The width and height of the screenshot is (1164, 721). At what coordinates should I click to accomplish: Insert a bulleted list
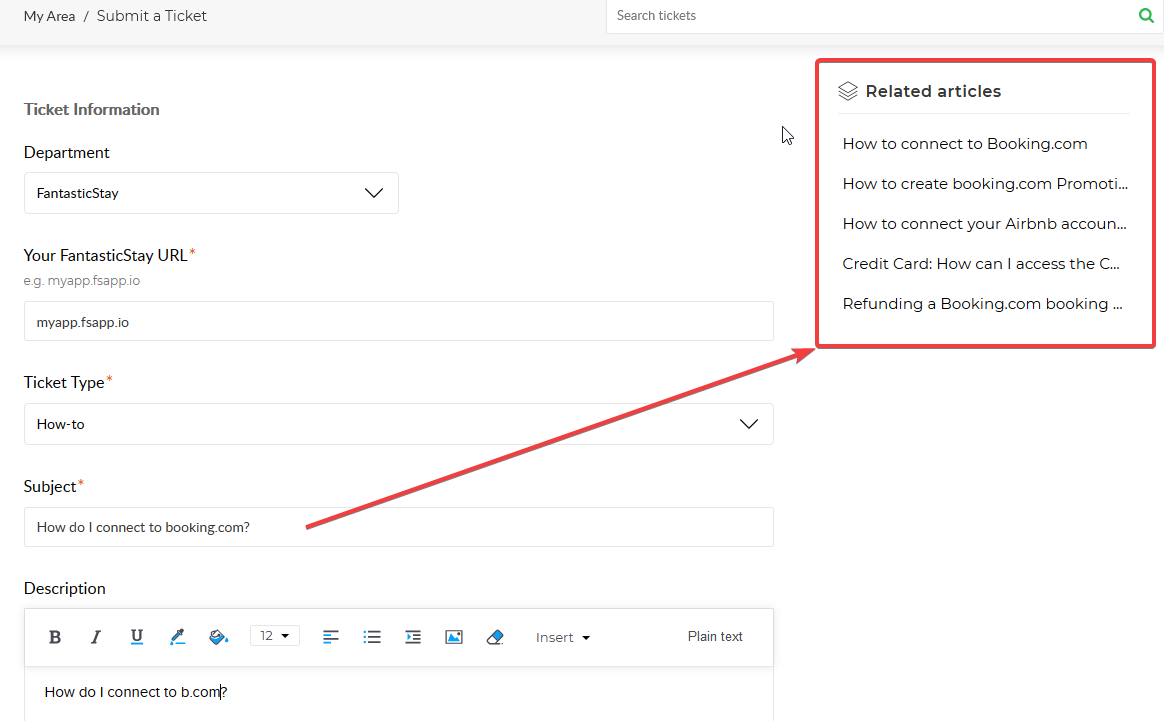click(x=372, y=637)
